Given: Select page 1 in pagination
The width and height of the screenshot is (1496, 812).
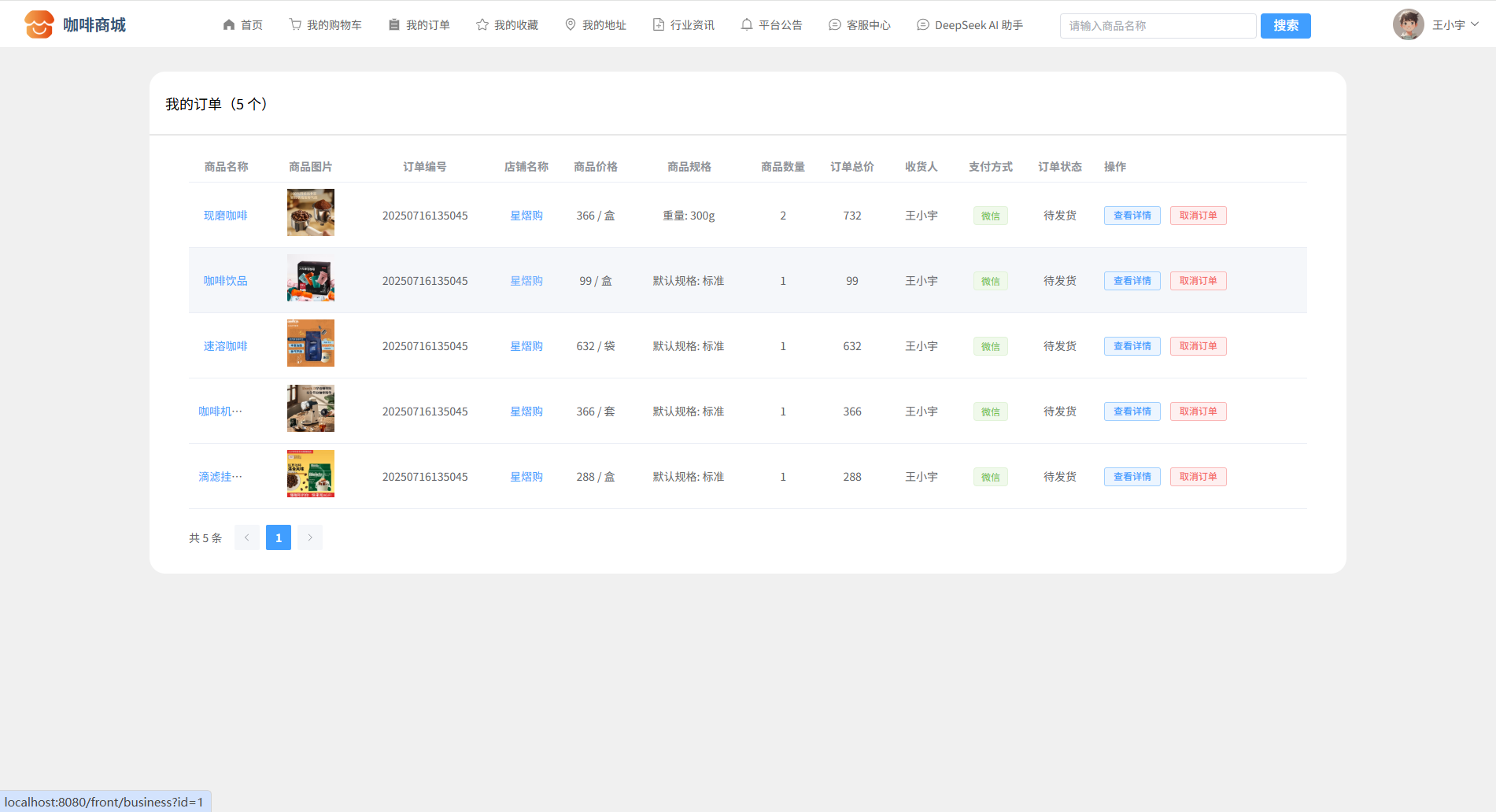Looking at the screenshot, I should click(x=279, y=537).
